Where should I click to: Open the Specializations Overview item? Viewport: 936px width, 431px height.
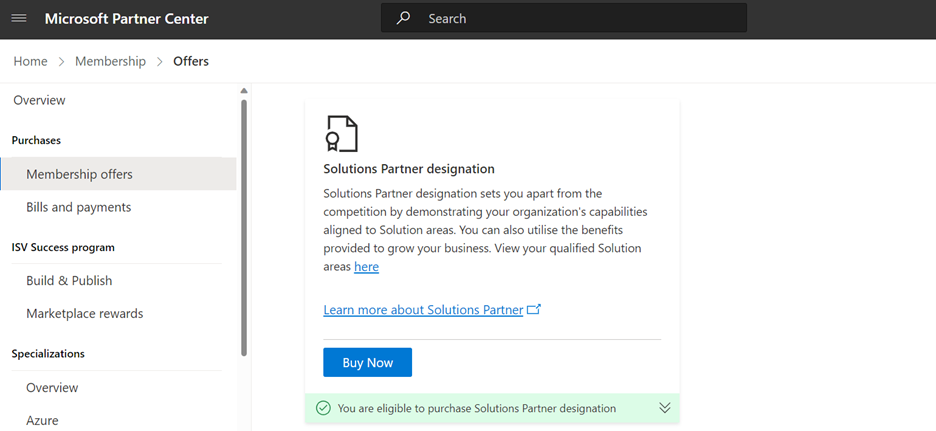52,387
